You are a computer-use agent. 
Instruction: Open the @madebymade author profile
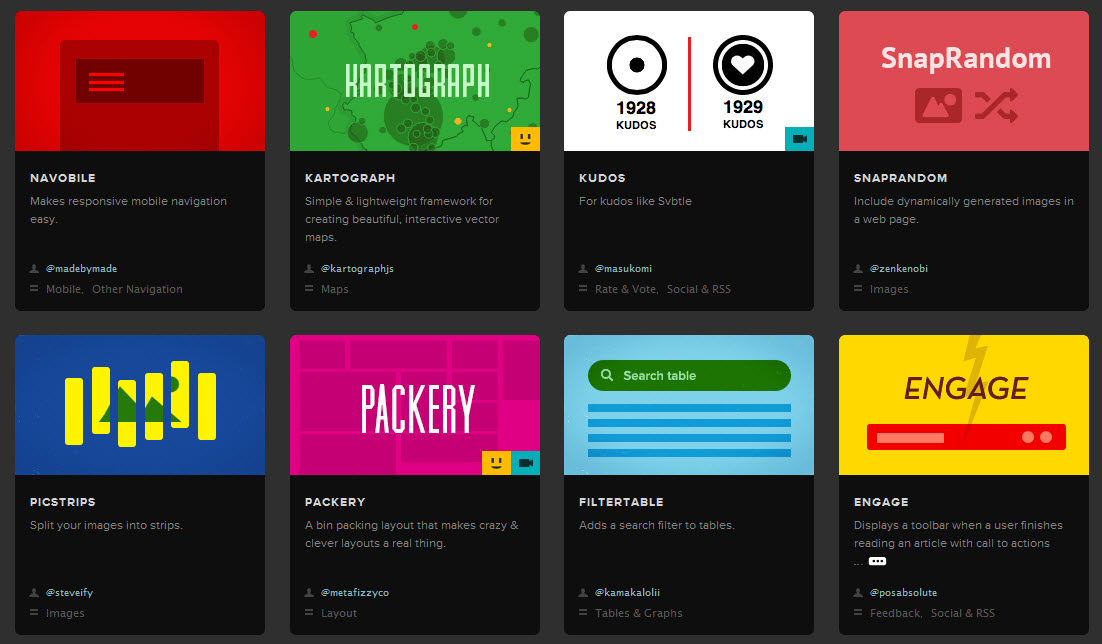80,268
